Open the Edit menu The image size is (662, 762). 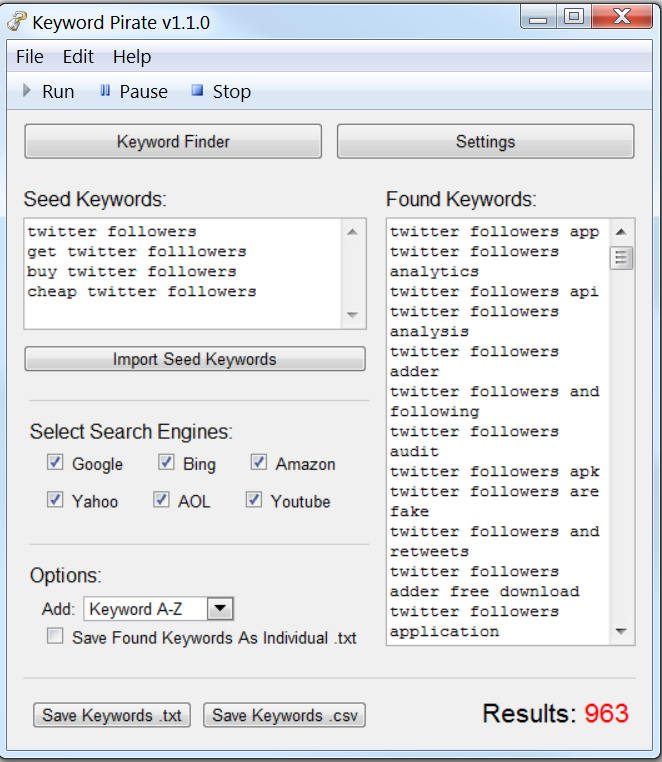point(78,57)
